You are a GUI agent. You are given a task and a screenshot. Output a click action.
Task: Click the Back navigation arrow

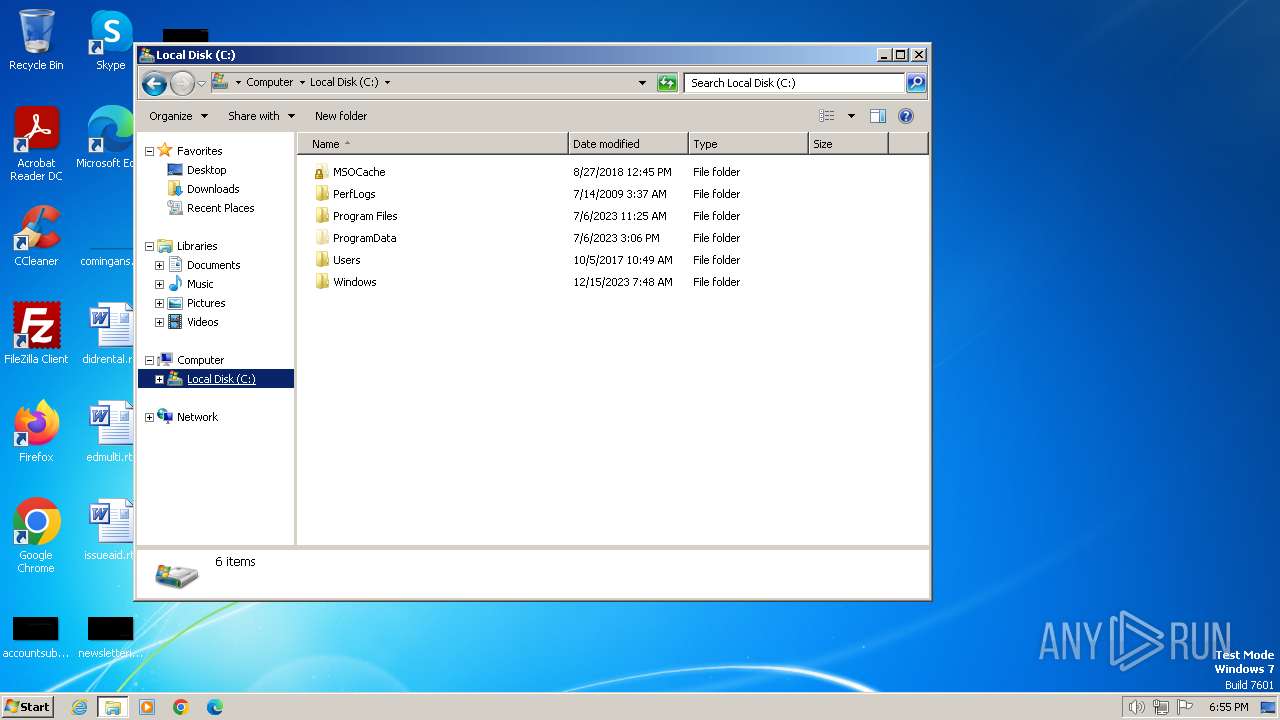tap(154, 83)
